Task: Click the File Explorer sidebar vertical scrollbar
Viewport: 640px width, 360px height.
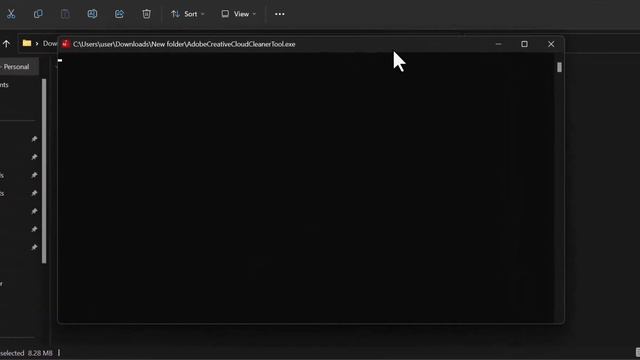Action: [x=44, y=171]
